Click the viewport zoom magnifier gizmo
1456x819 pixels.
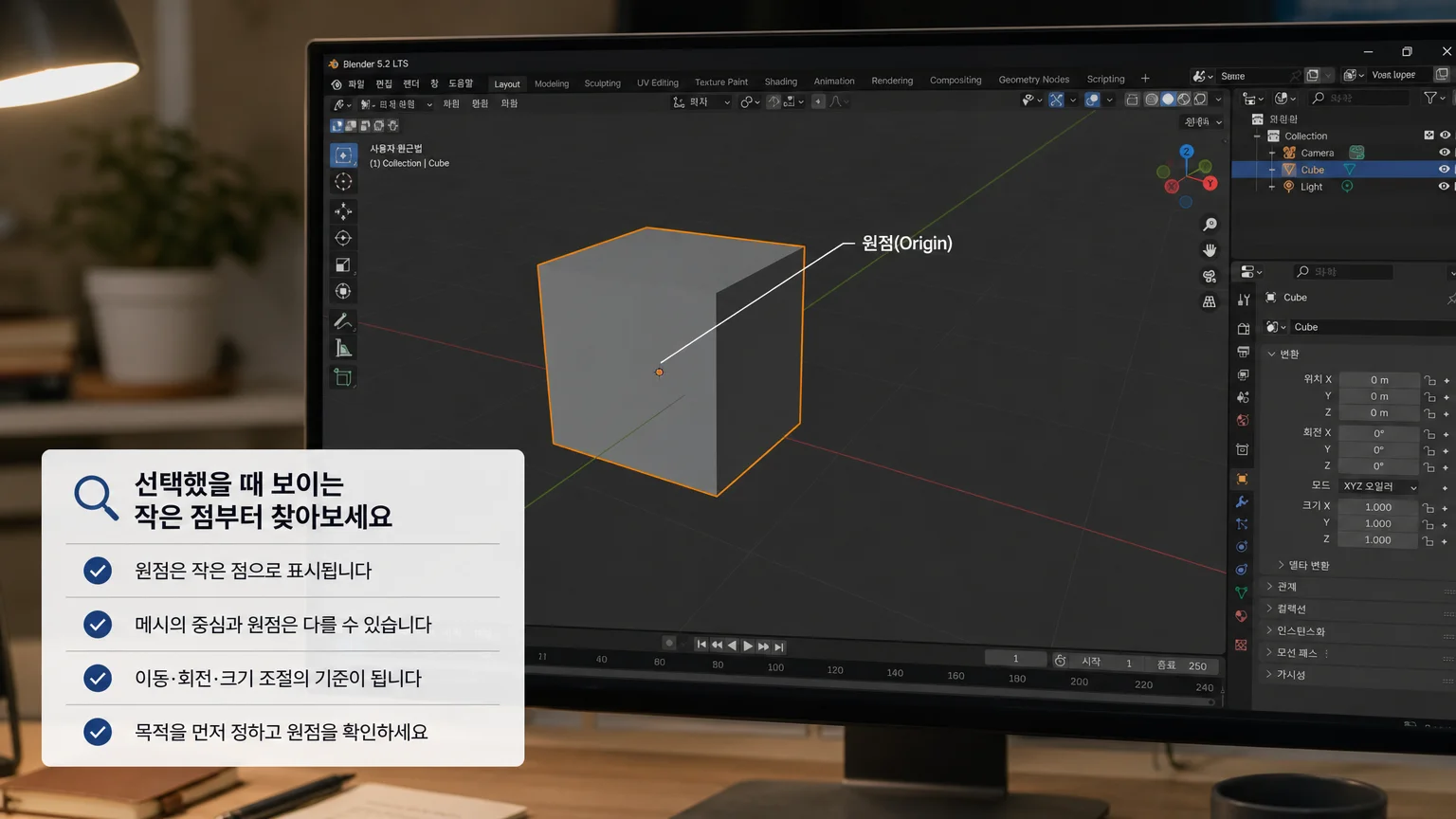tap(1210, 225)
